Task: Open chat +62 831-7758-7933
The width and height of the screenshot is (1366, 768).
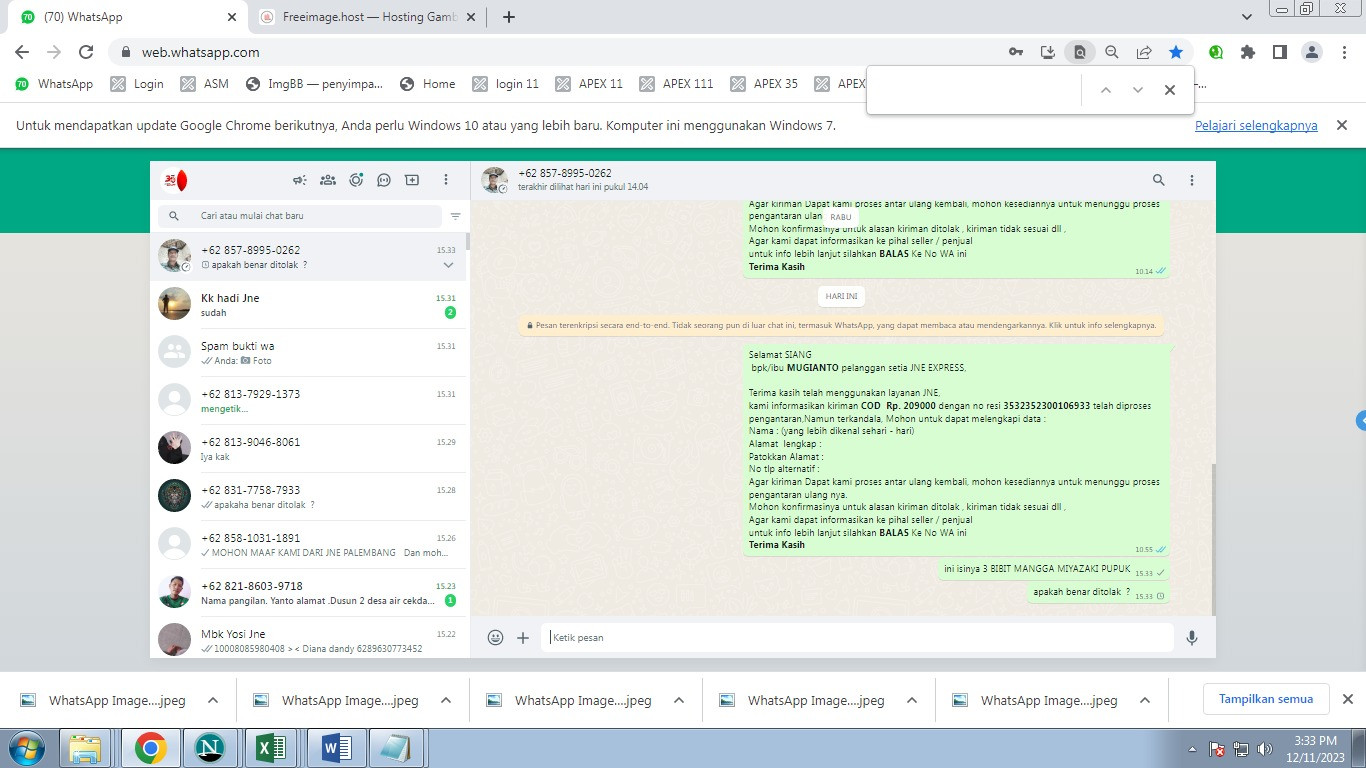Action: (308, 497)
